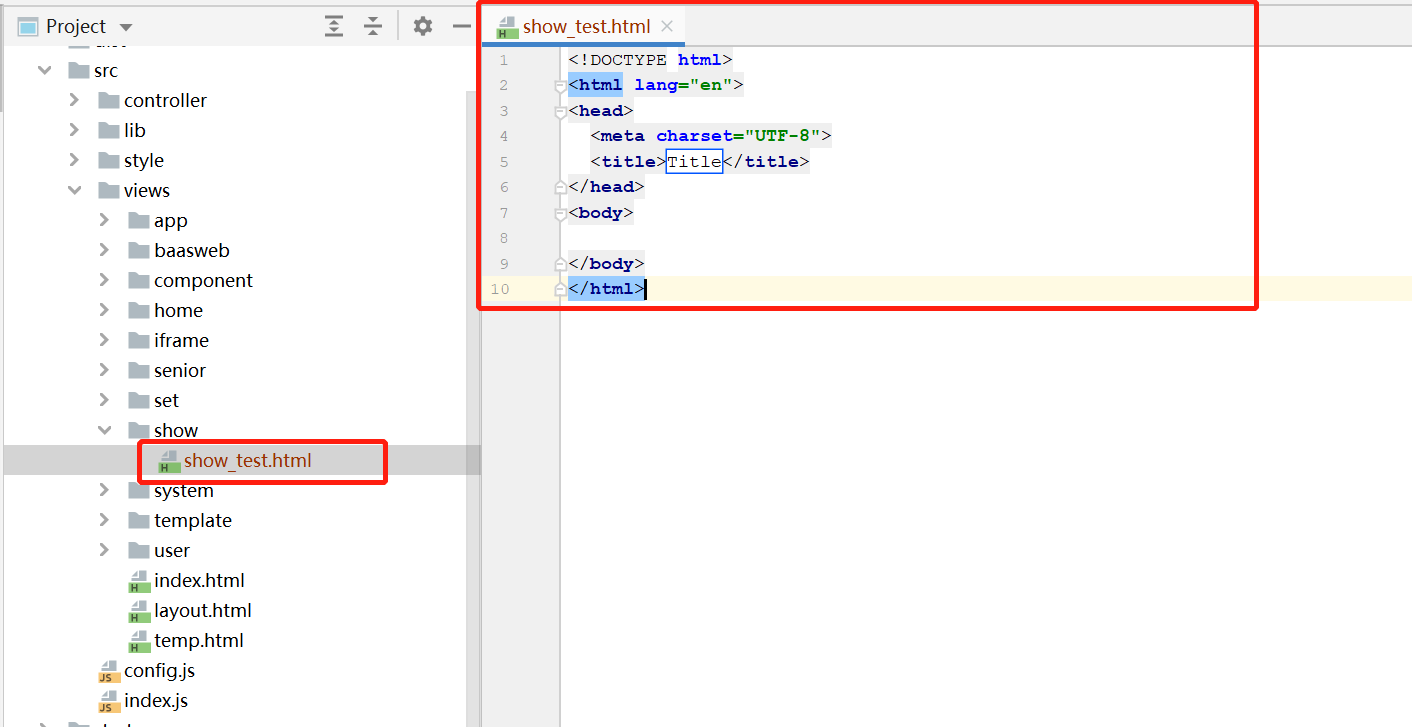Close the show_test.html tab
Screen dimensions: 1412x727
666,27
